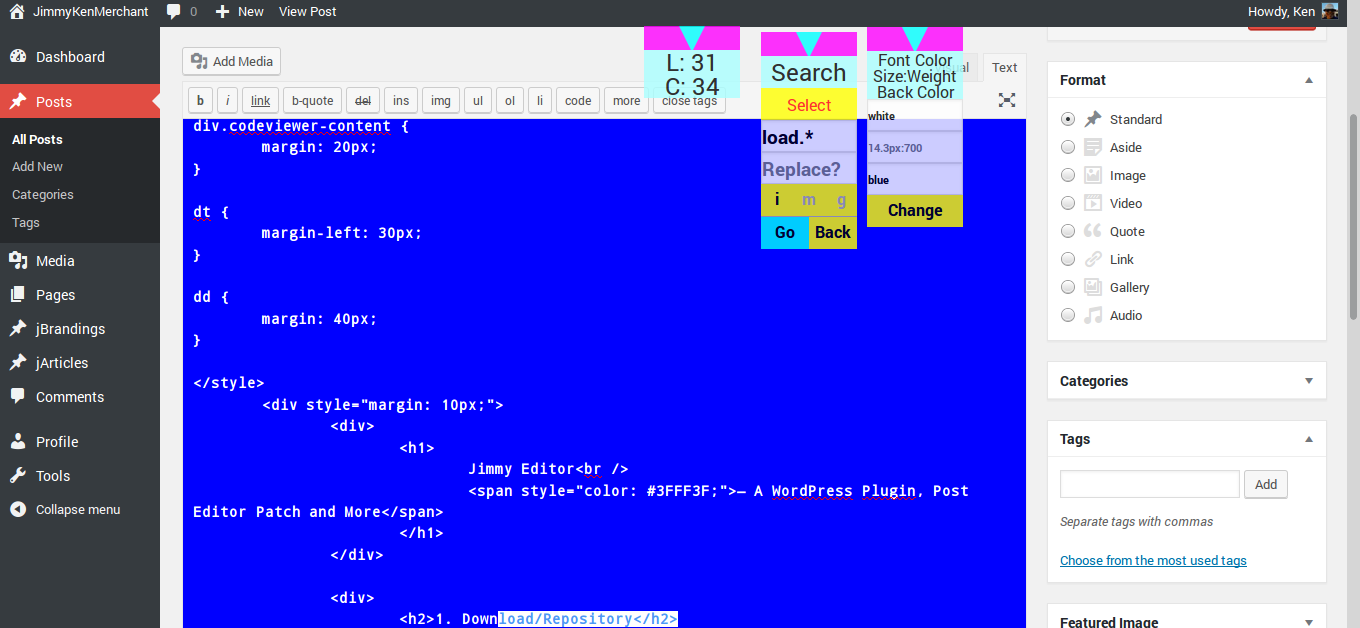Open All Posts submenu item
This screenshot has width=1360, height=628.
click(37, 139)
